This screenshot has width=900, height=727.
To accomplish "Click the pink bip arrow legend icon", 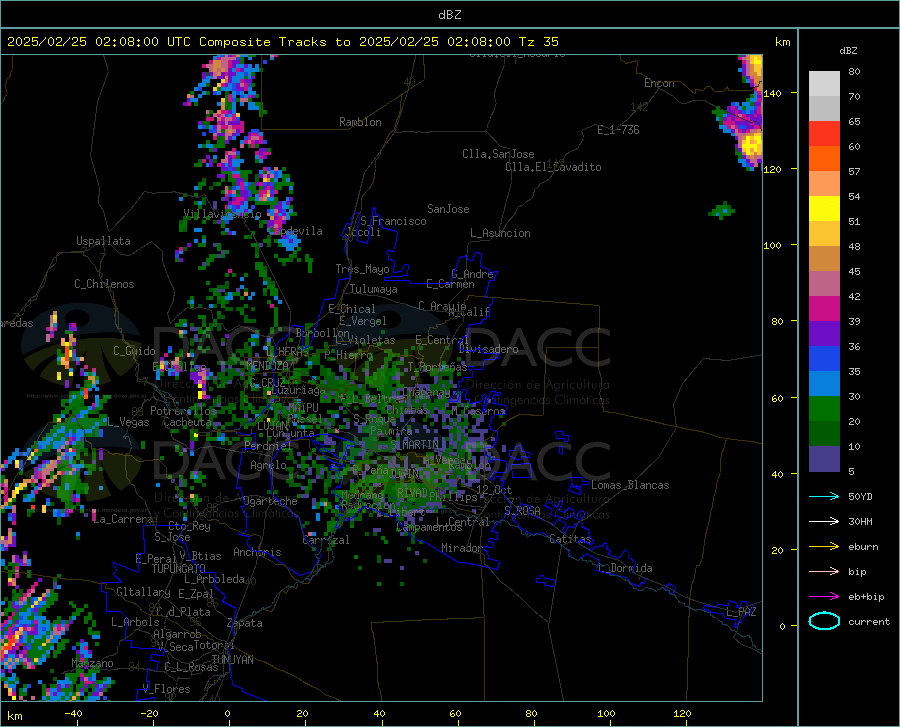I will [824, 572].
